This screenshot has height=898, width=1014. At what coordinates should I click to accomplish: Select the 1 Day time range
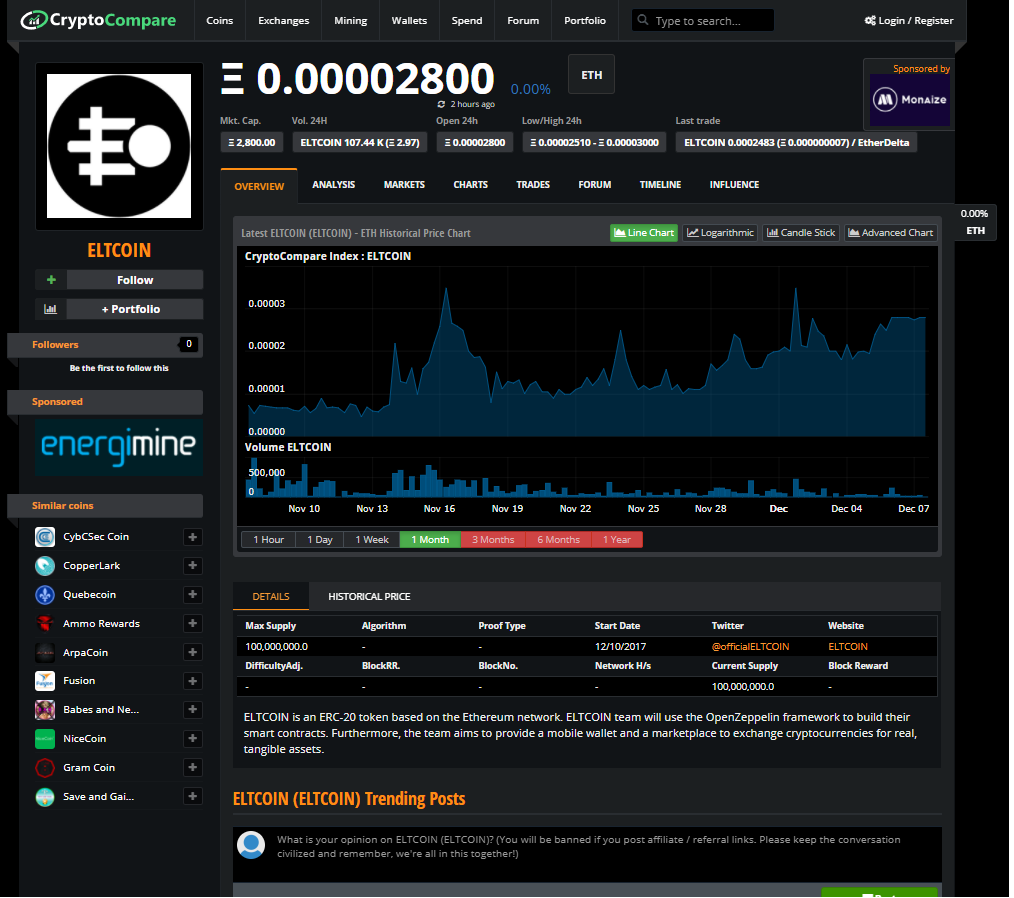319,540
